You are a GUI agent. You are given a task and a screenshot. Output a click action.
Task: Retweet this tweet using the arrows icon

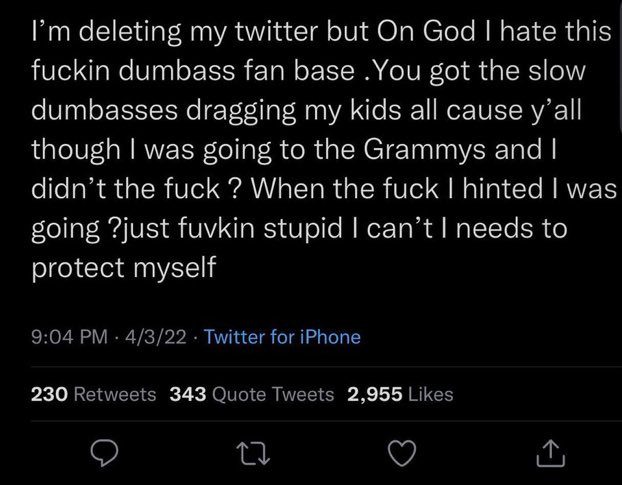pos(255,453)
